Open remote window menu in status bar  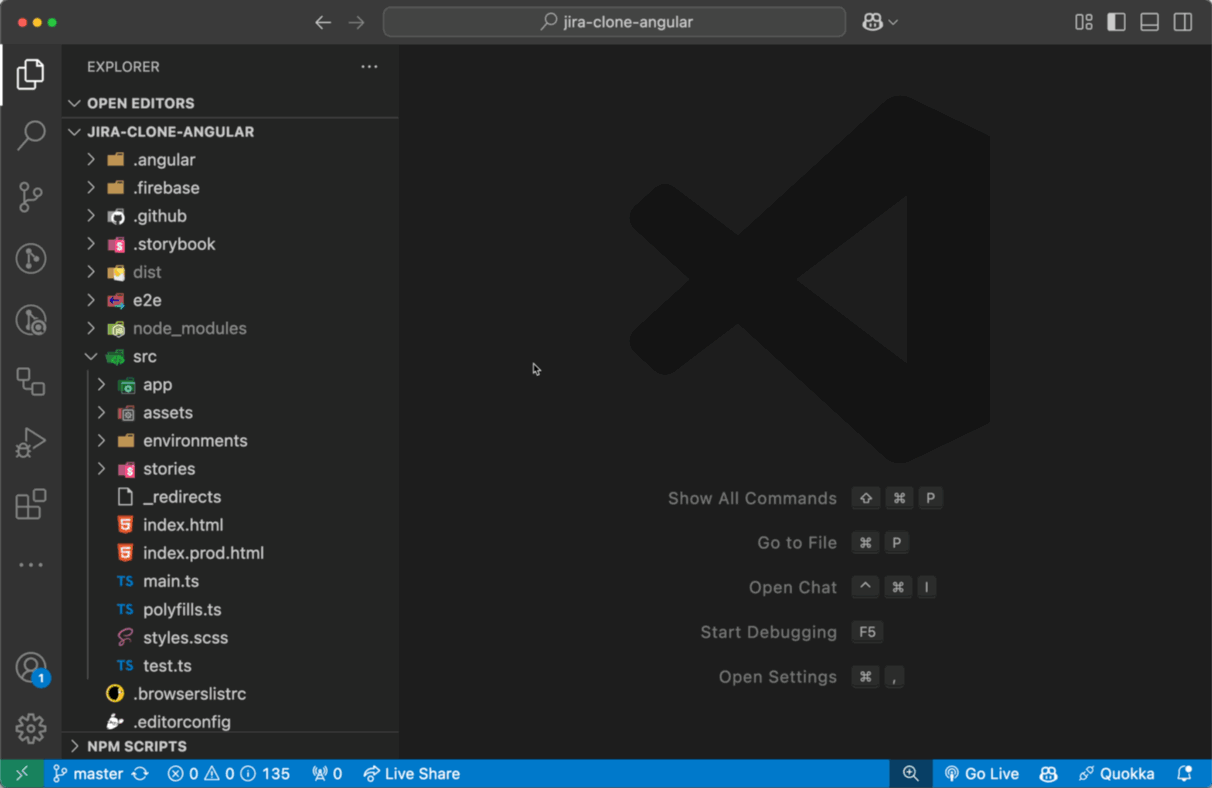[x=22, y=774]
